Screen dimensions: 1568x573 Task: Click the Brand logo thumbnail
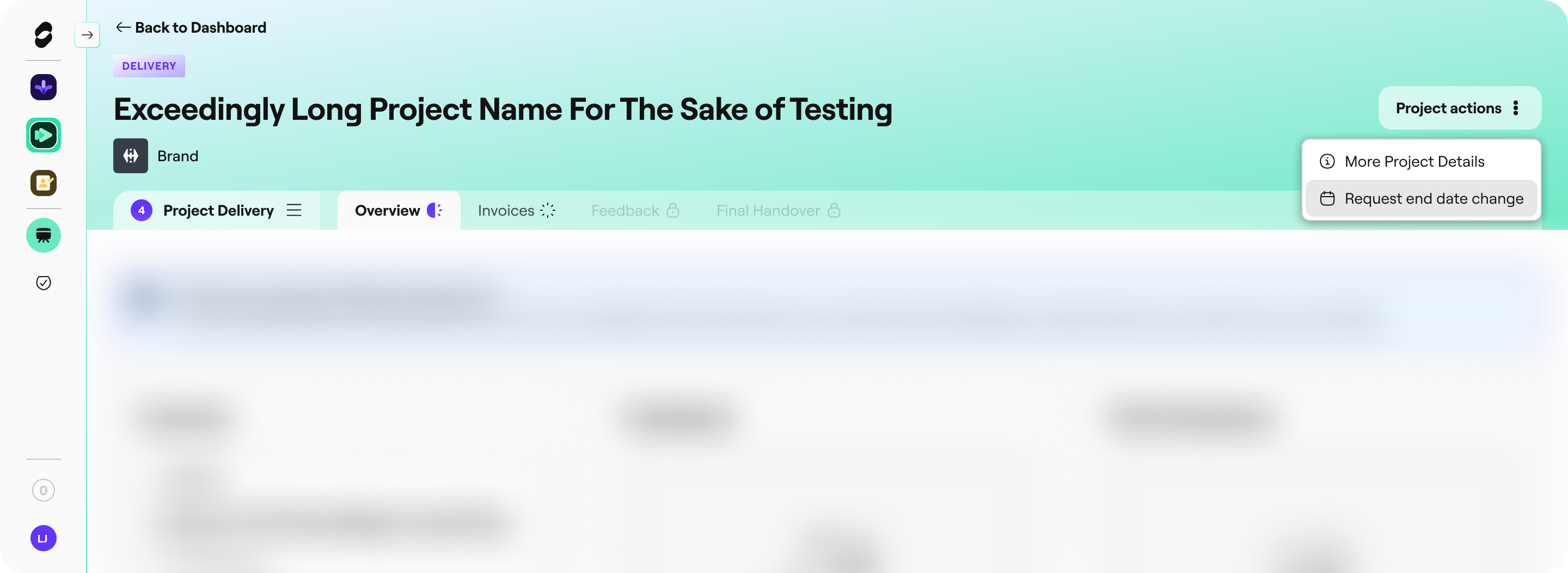[130, 156]
